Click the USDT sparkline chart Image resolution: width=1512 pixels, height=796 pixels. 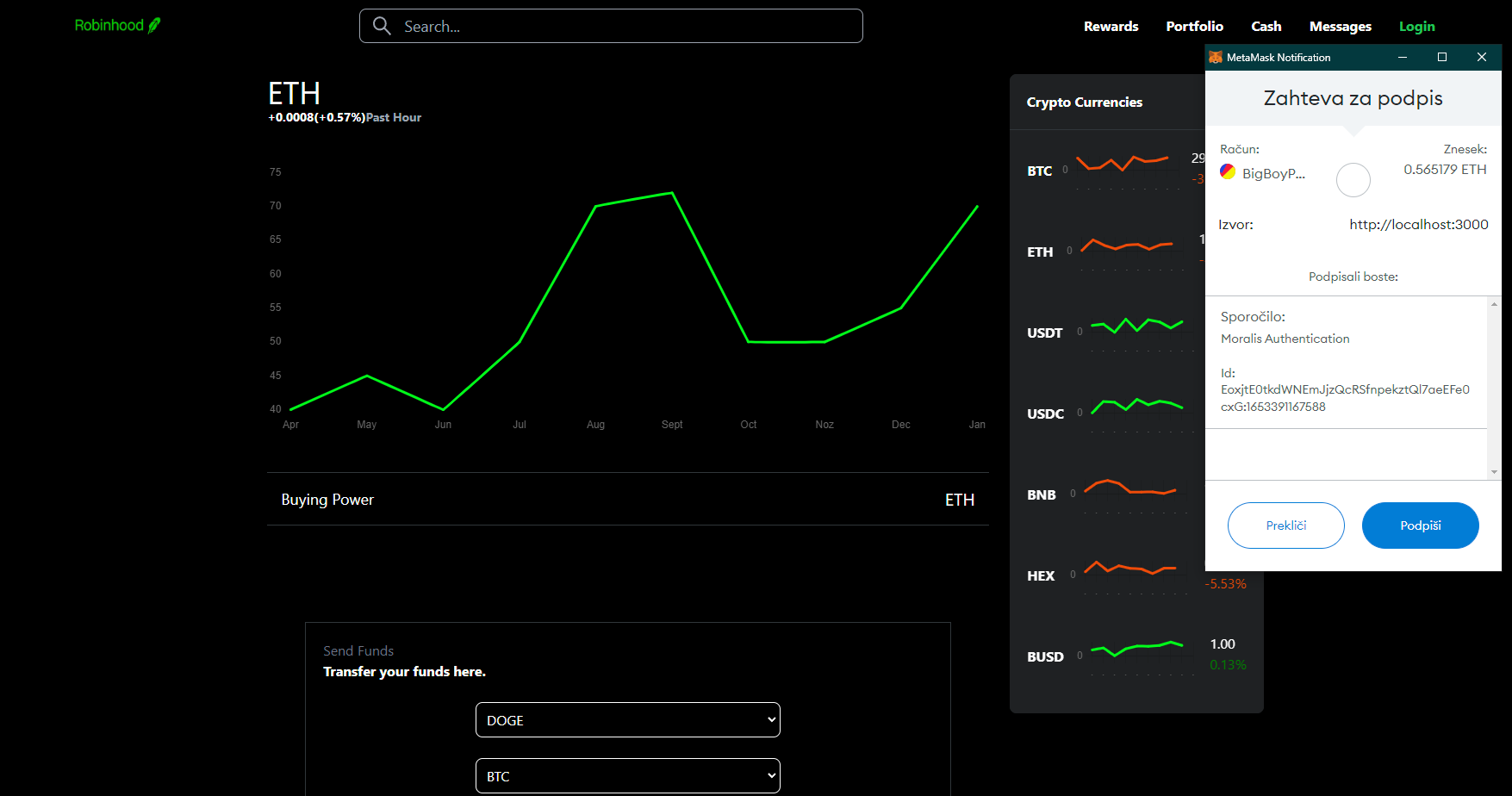(1137, 325)
